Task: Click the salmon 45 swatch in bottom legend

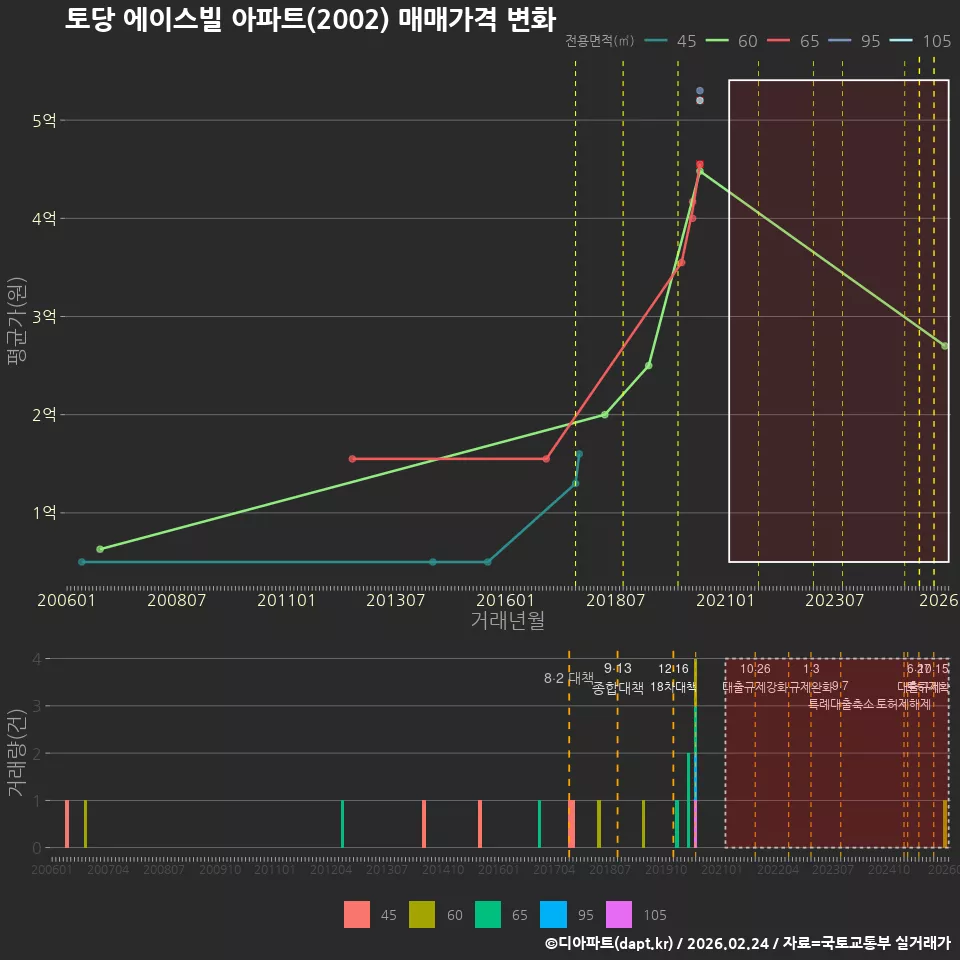Action: (x=356, y=915)
